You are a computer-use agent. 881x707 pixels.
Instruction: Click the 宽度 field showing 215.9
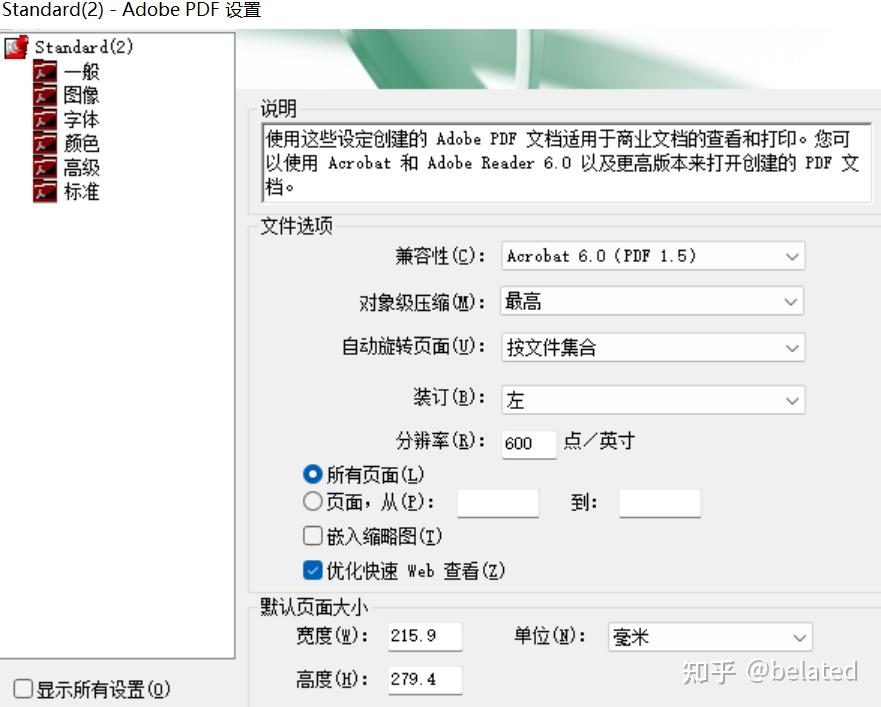(424, 636)
